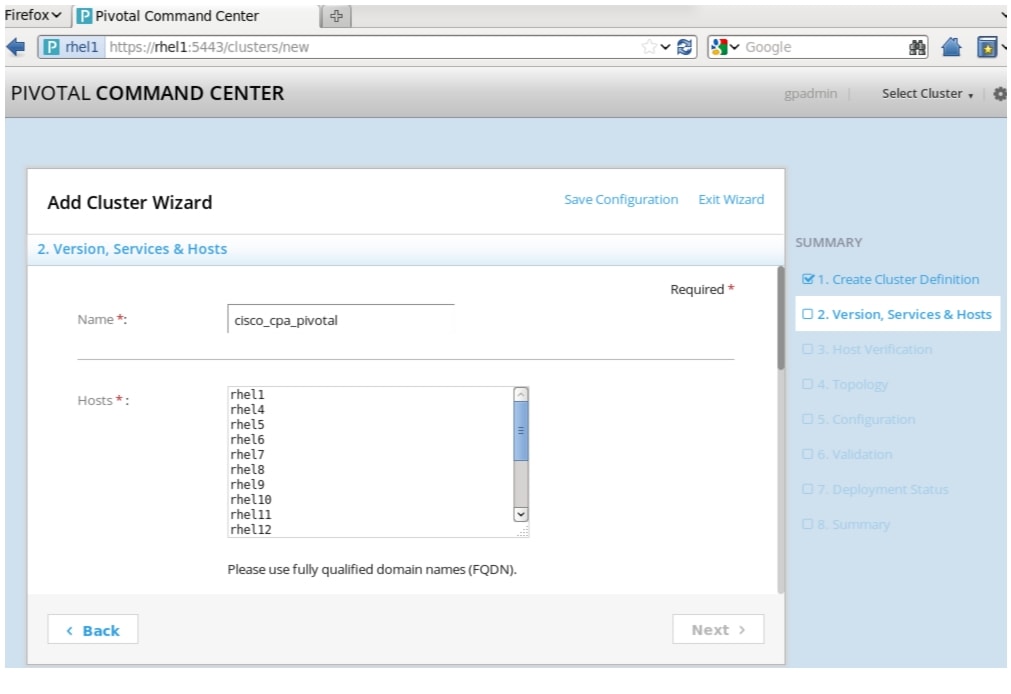The image size is (1011, 694).
Task: Reload the page with refresh icon
Action: click(685, 47)
